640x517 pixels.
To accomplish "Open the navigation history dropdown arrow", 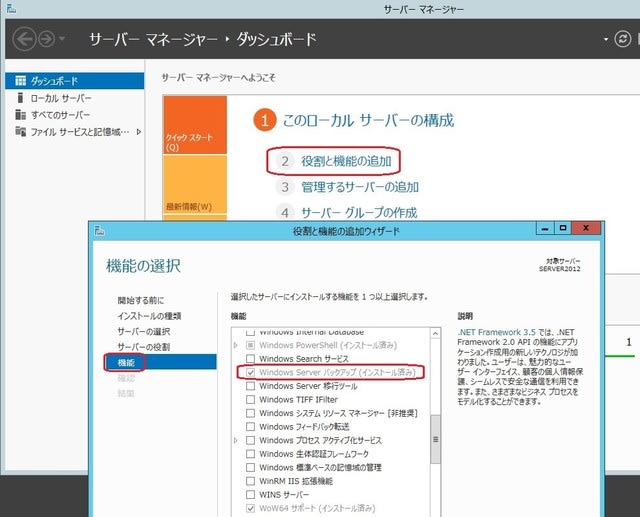I will coord(62,39).
